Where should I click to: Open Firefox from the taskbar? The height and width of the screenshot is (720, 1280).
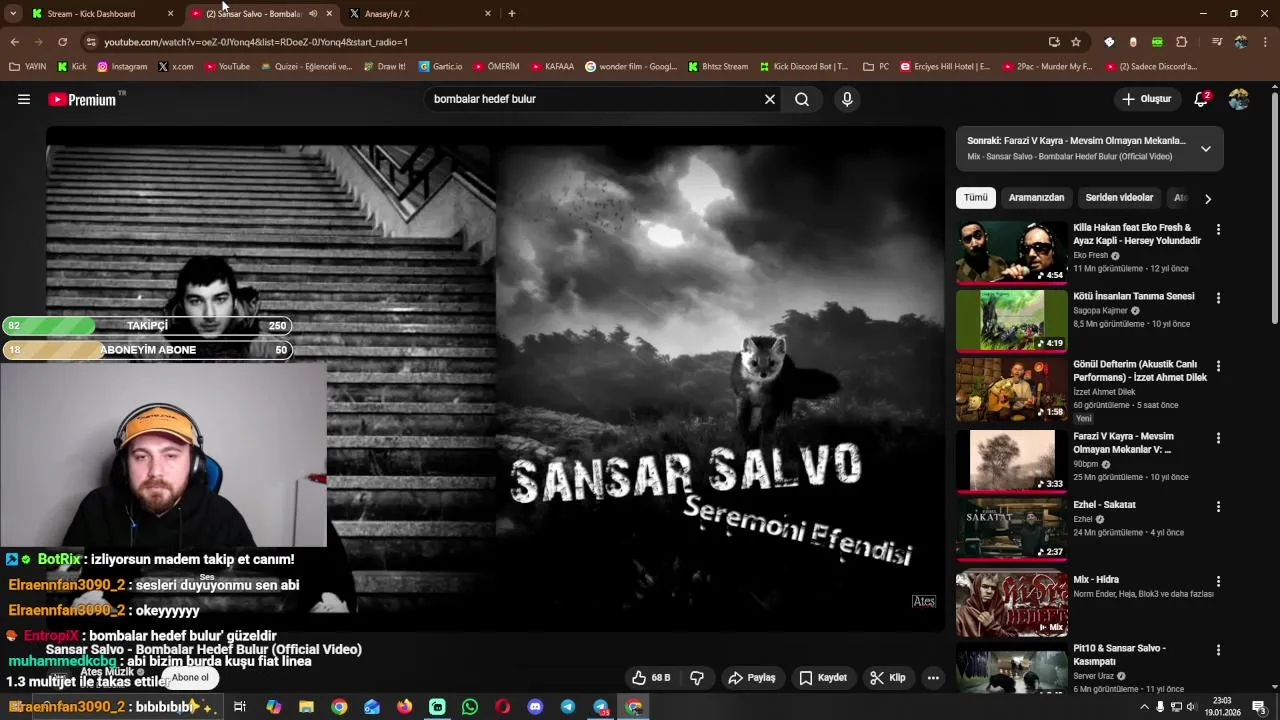404,707
